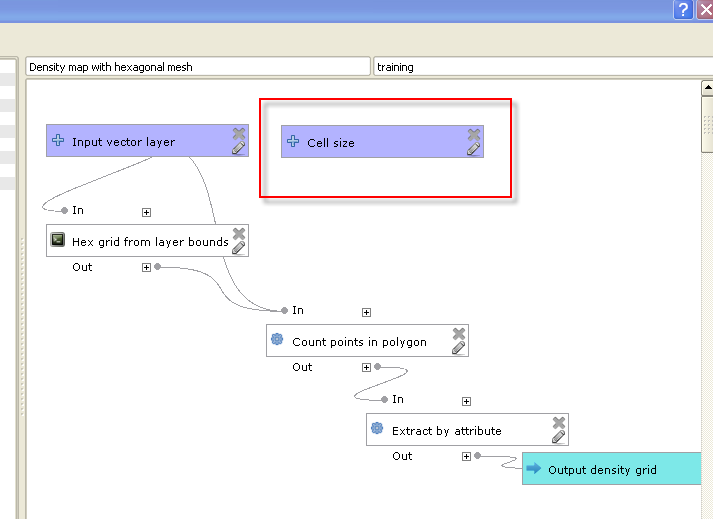Expand outputs of Hex grid node
This screenshot has width=713, height=519.
(146, 267)
